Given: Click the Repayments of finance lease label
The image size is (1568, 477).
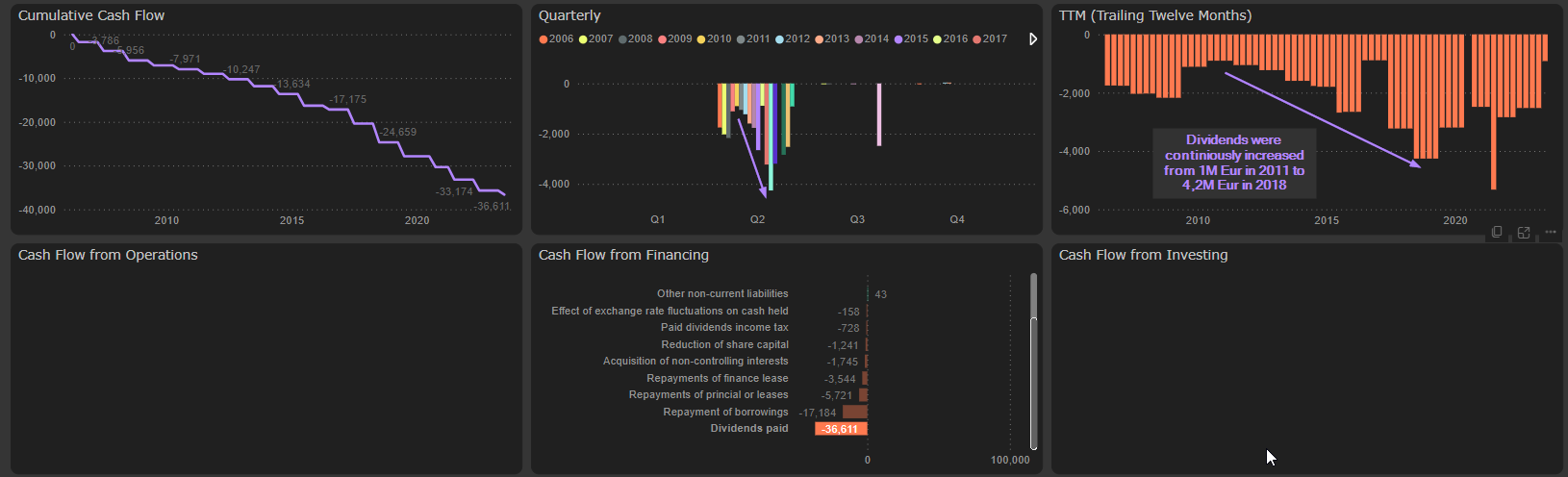Looking at the screenshot, I should 717,378.
